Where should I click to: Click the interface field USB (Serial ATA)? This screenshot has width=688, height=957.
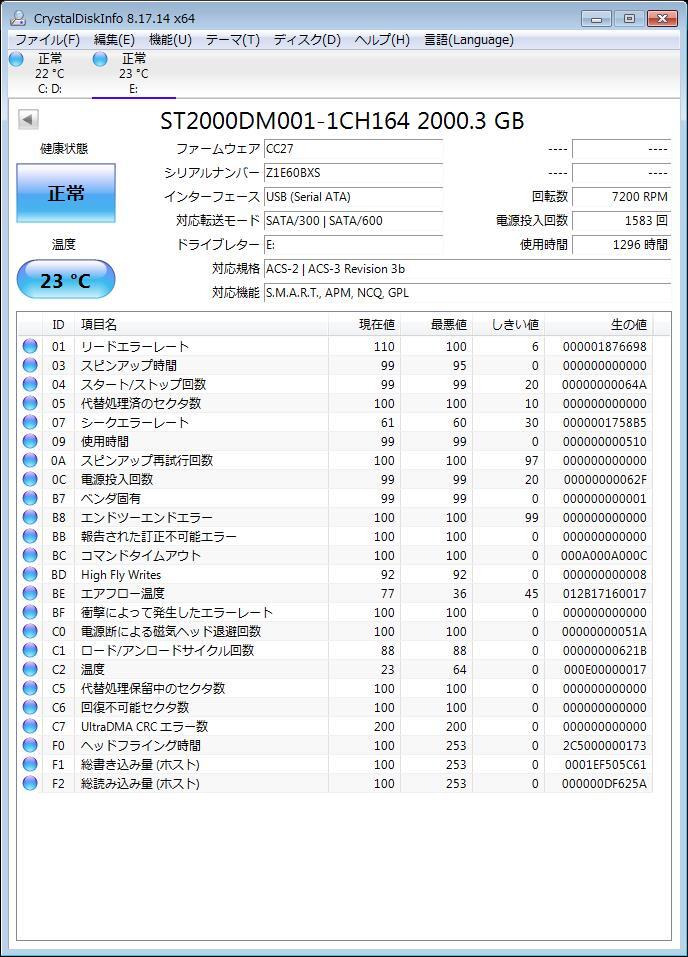tap(353, 197)
